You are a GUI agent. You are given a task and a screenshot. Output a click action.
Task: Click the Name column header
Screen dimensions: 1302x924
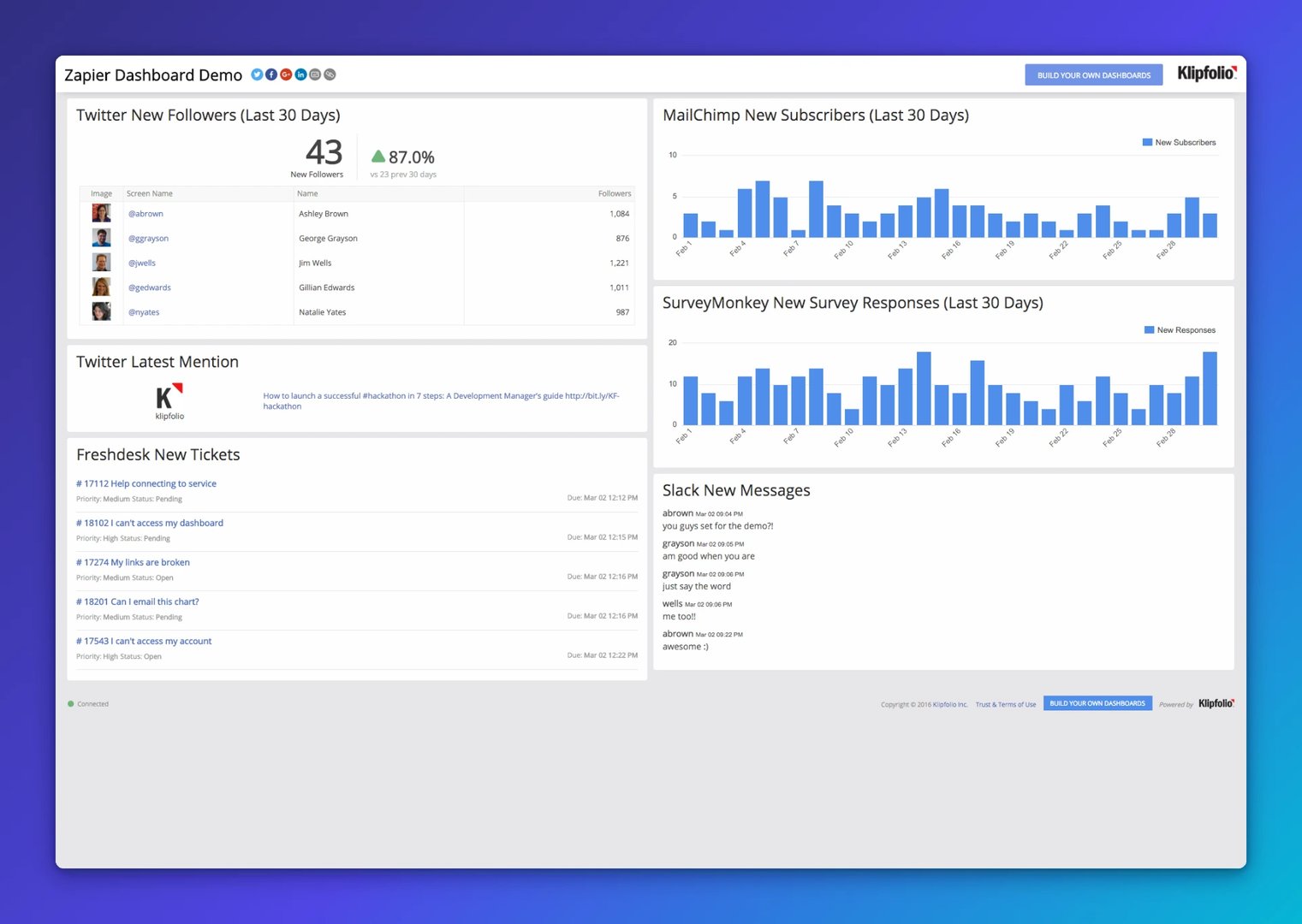[307, 194]
